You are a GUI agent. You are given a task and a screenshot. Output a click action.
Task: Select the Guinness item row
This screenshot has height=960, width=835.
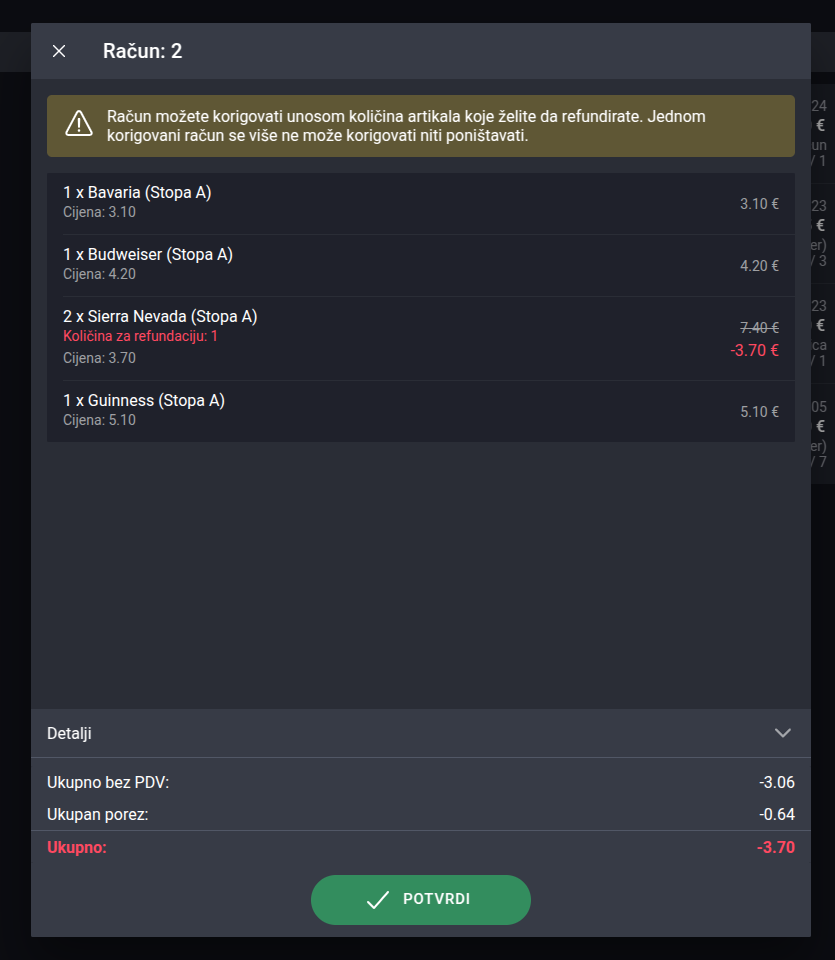click(x=421, y=411)
